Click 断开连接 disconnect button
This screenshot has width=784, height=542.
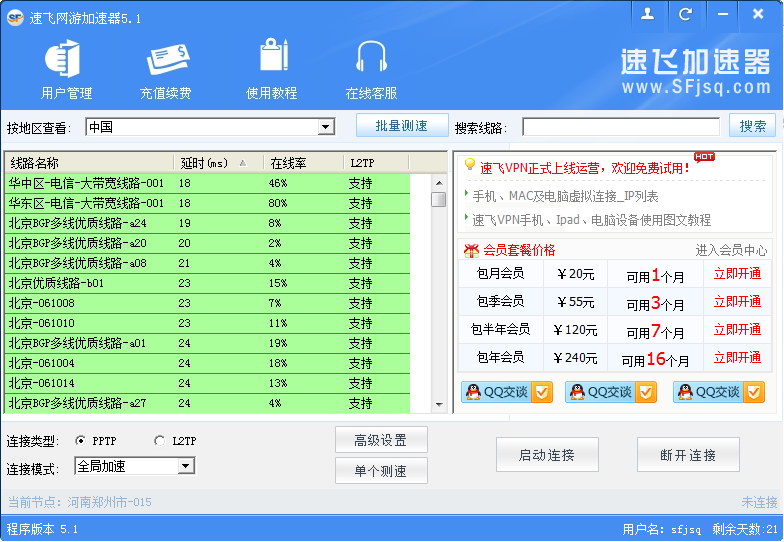[688, 455]
